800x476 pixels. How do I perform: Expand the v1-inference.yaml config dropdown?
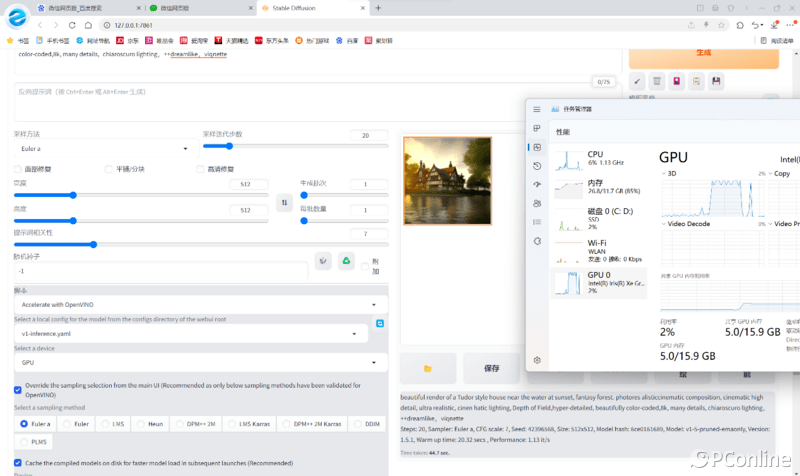(191, 334)
